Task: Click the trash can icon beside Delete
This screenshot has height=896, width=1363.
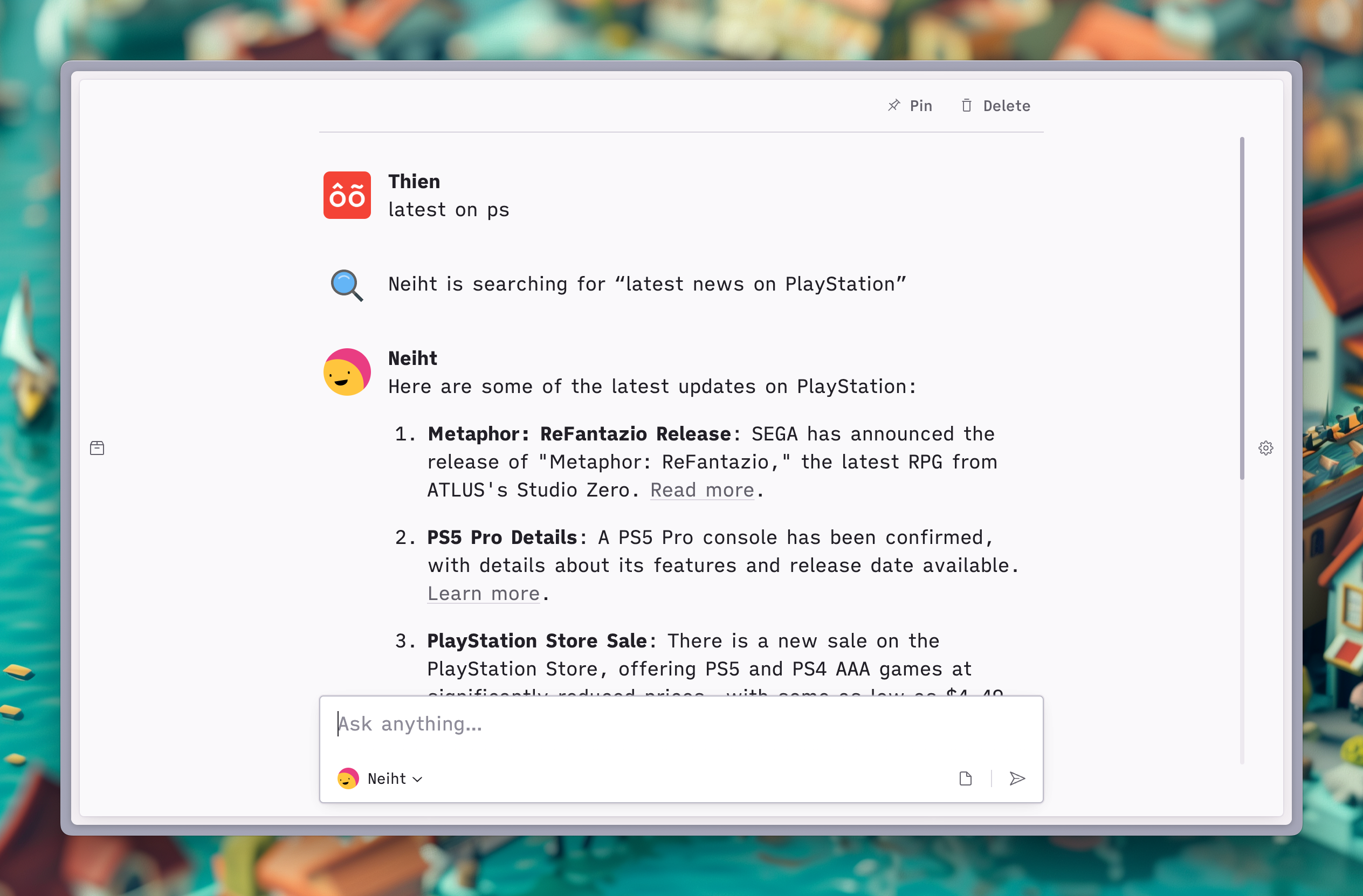Action: [x=966, y=105]
